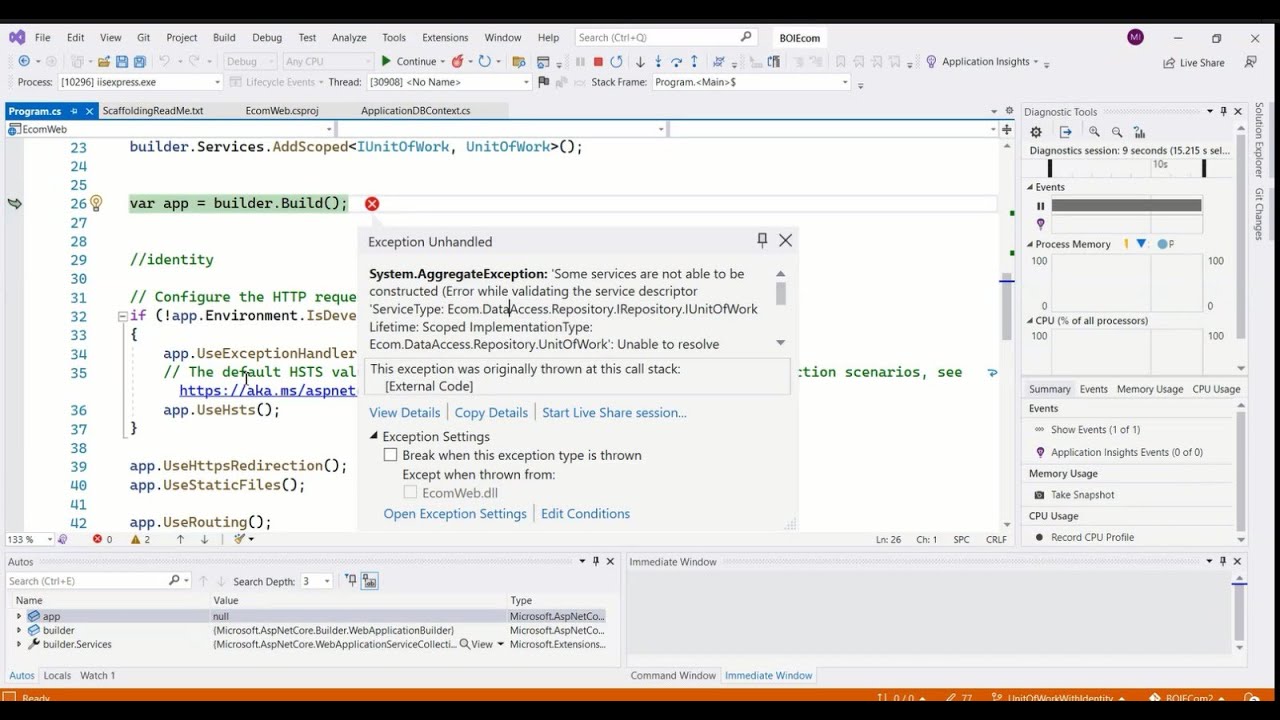Collapse the Events graph section
This screenshot has width=1280, height=720.
pos(1029,187)
